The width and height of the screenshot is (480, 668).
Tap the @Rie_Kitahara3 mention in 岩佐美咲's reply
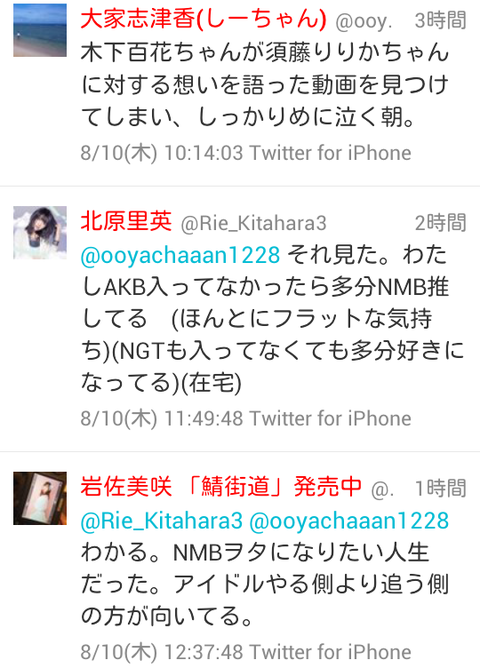coord(161,521)
